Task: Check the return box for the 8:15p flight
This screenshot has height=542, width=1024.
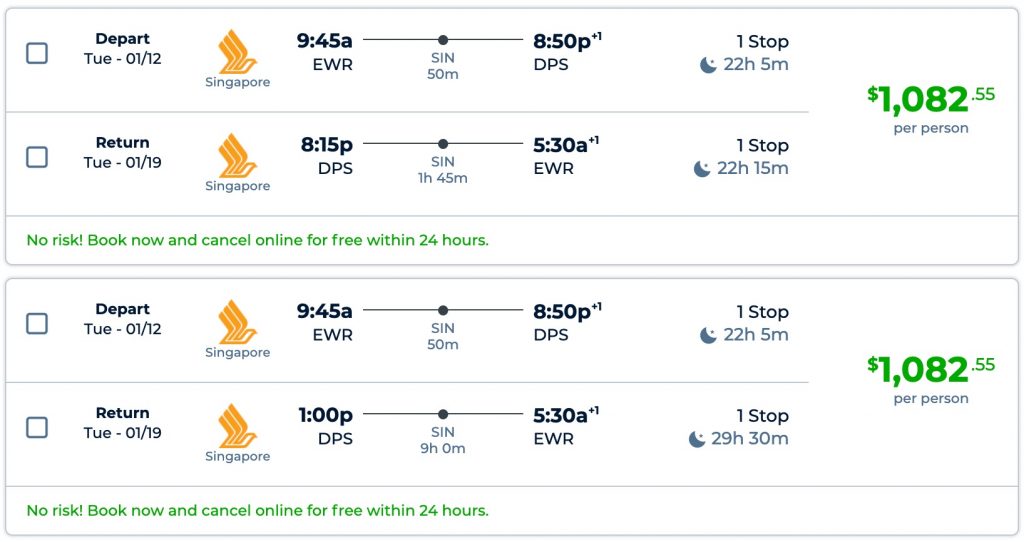Action: tap(37, 157)
